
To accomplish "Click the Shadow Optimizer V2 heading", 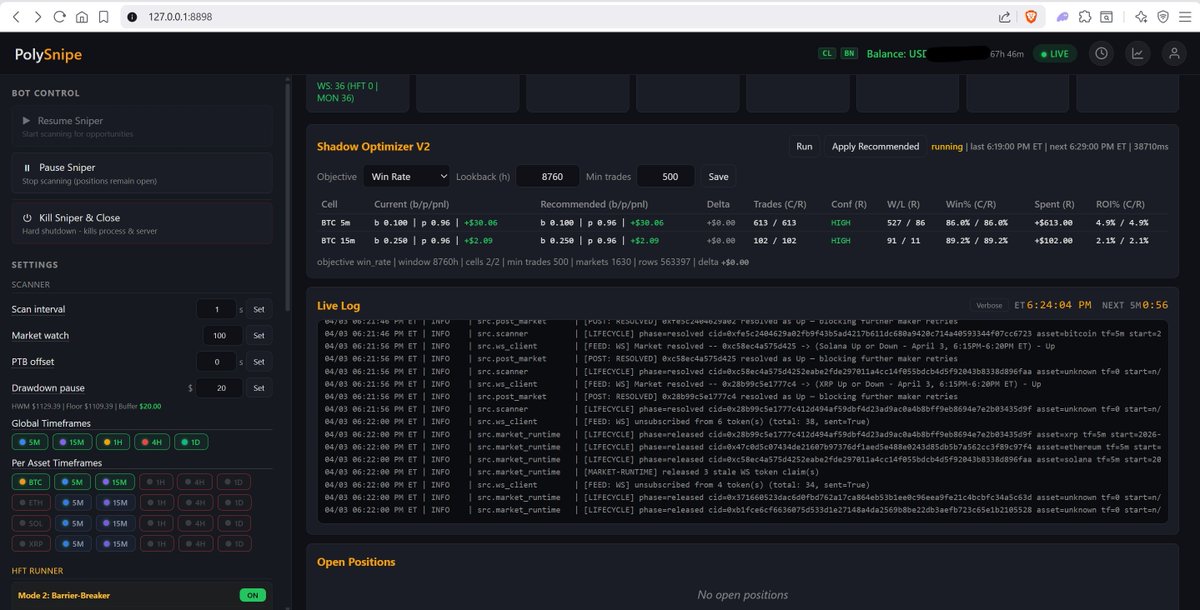I will click(x=373, y=146).
